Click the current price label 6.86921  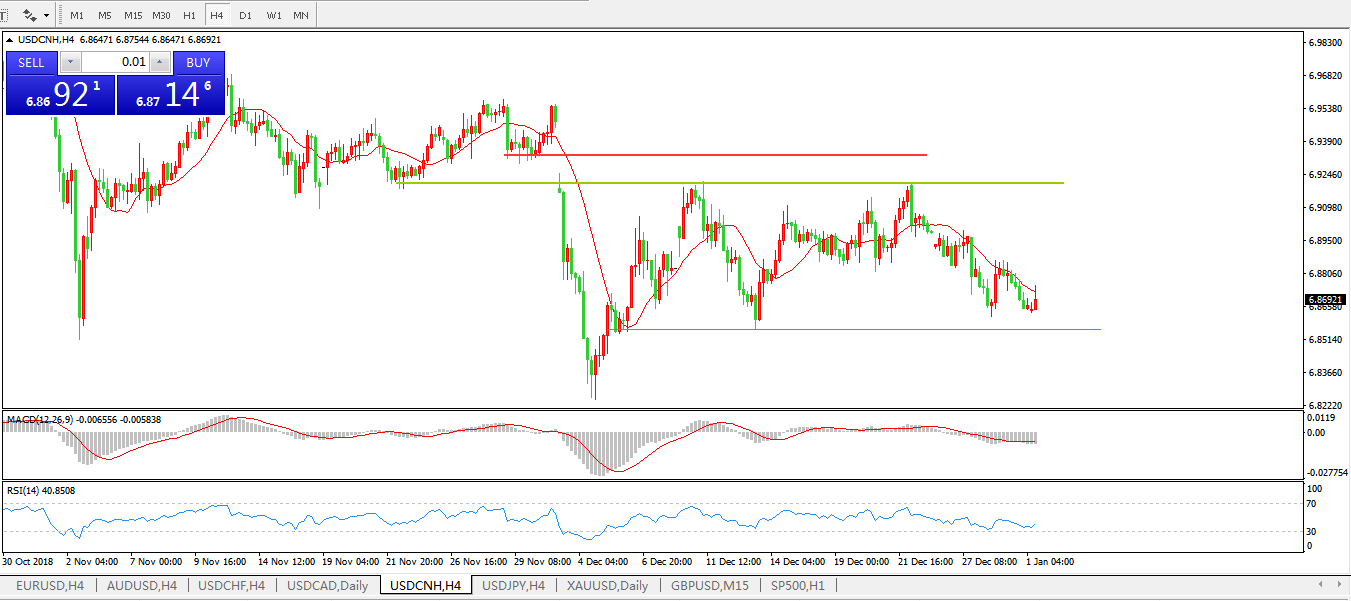coord(1324,299)
